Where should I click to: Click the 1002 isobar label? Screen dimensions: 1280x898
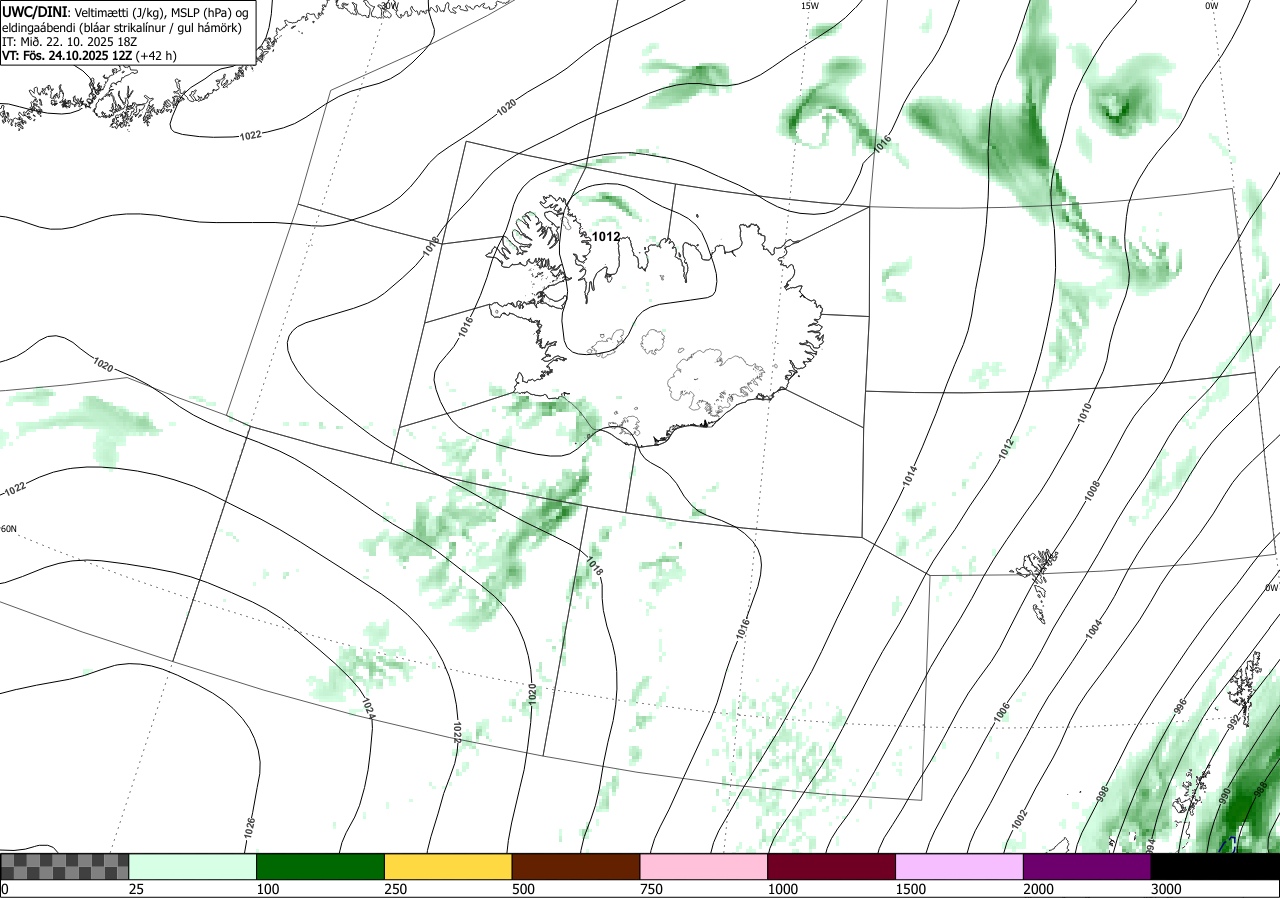click(1019, 819)
